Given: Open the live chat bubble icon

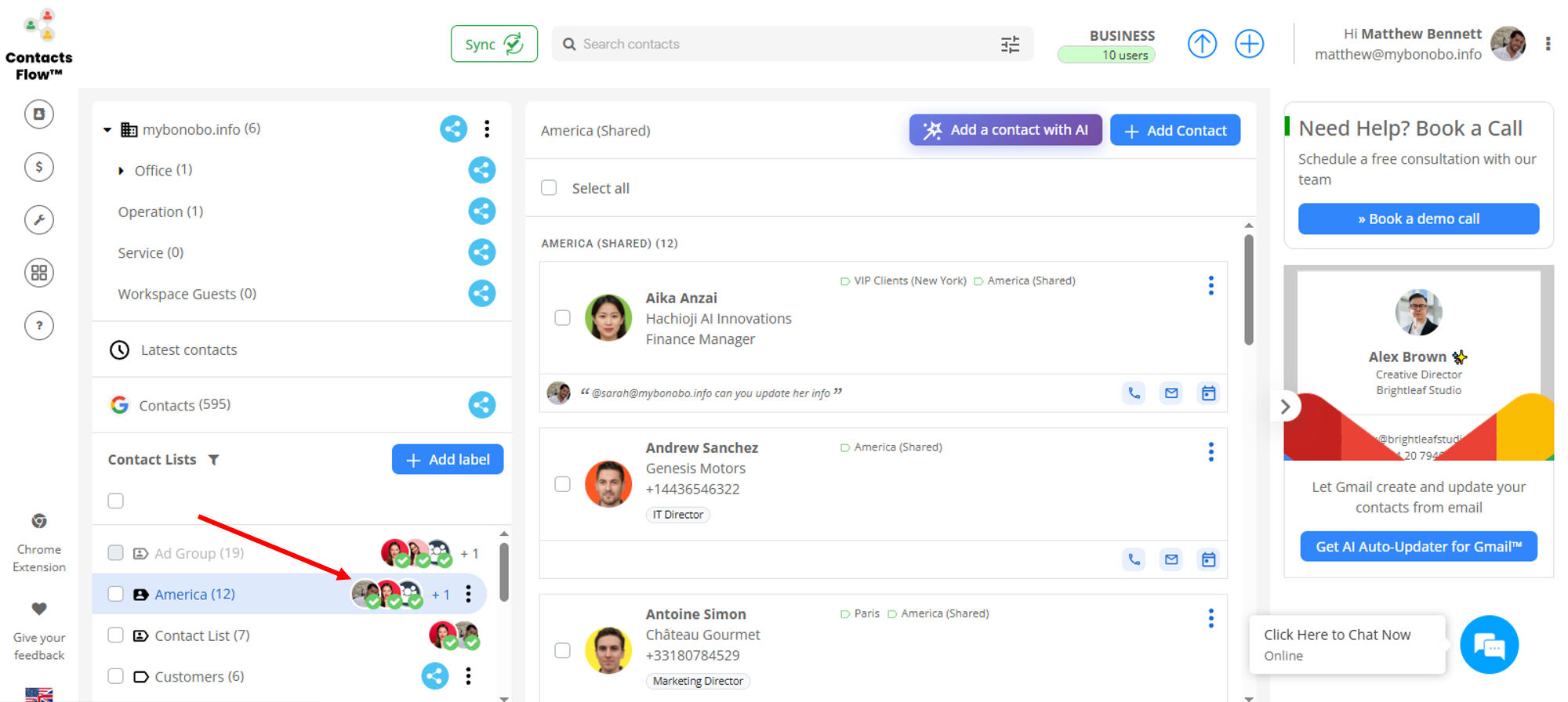Looking at the screenshot, I should pos(1488,645).
